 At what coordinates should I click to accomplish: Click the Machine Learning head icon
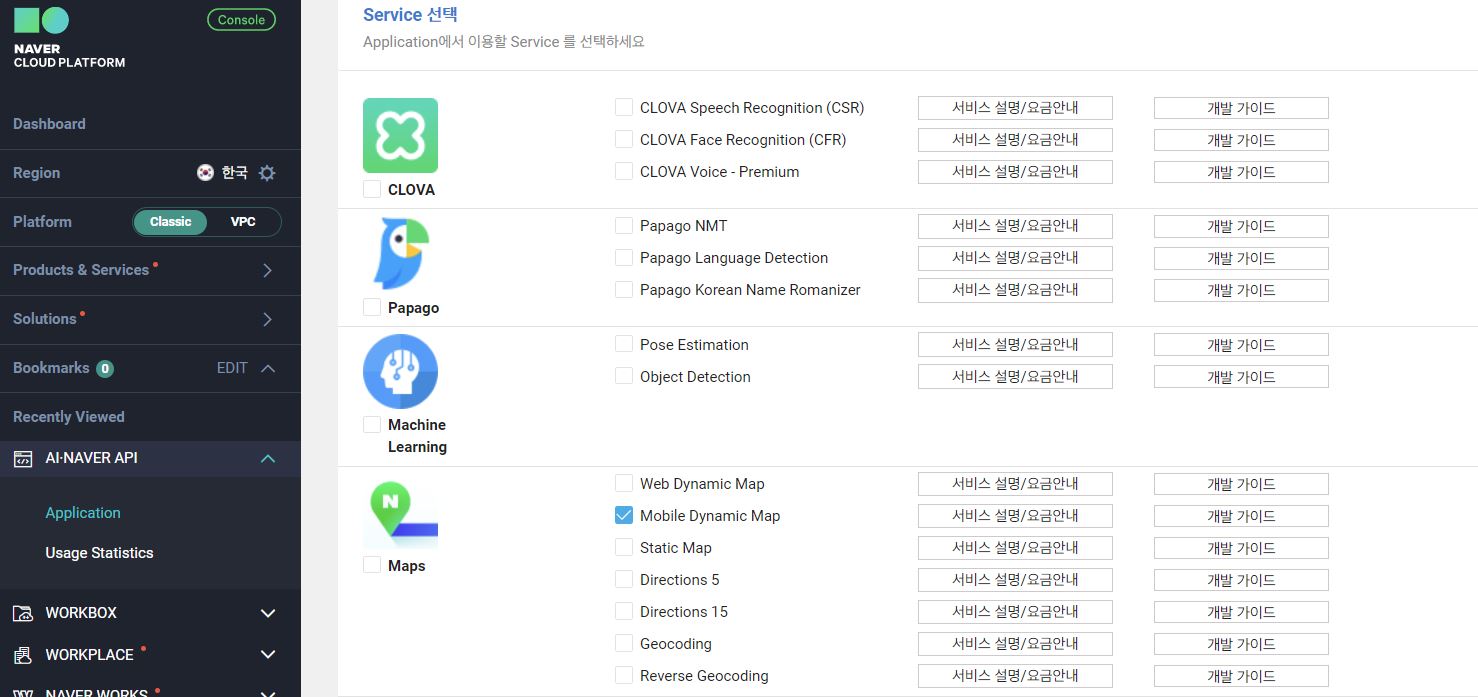[400, 371]
